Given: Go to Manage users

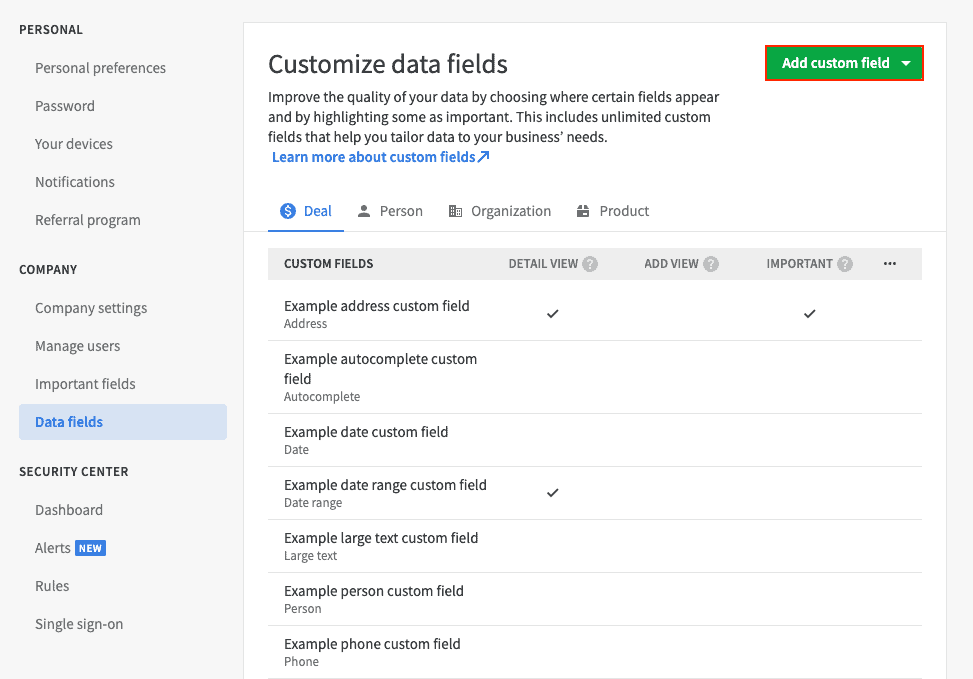Looking at the screenshot, I should [78, 346].
